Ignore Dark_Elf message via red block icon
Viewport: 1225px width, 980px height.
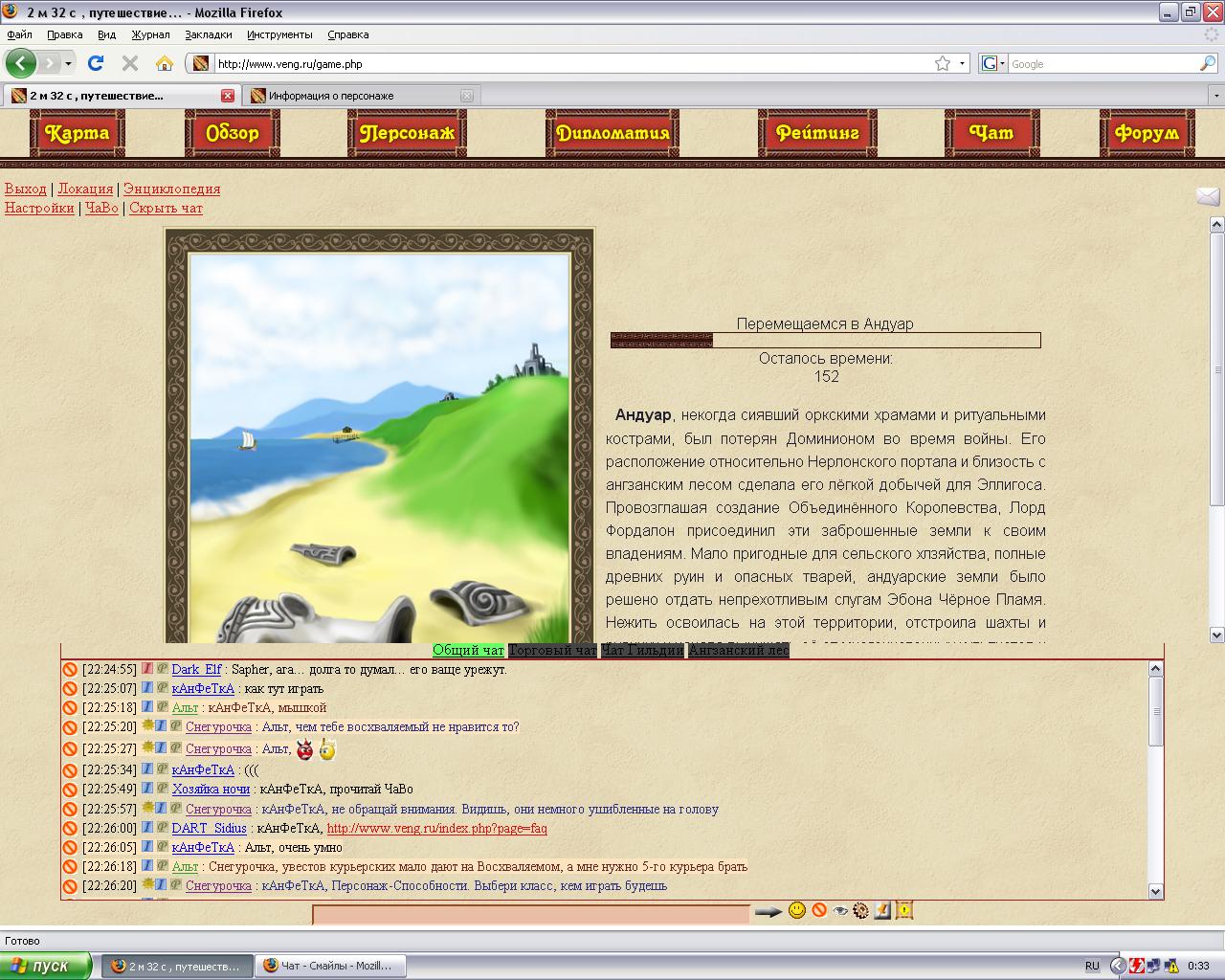pyautogui.click(x=70, y=670)
